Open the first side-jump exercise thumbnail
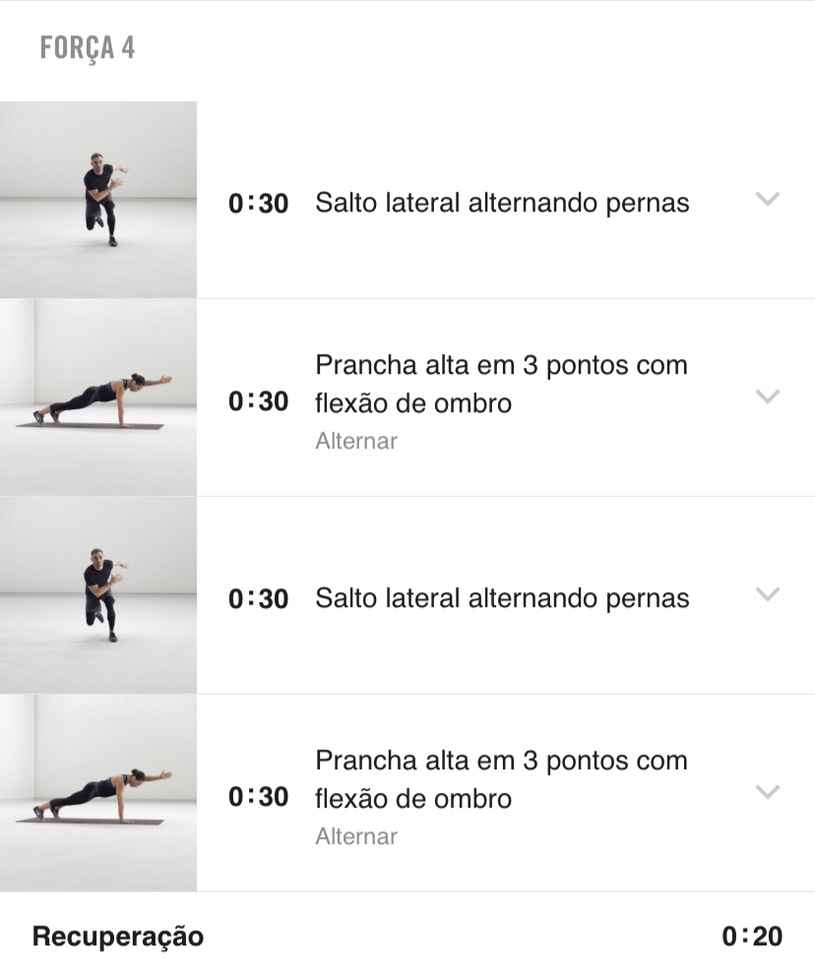815x966 pixels. coord(98,199)
